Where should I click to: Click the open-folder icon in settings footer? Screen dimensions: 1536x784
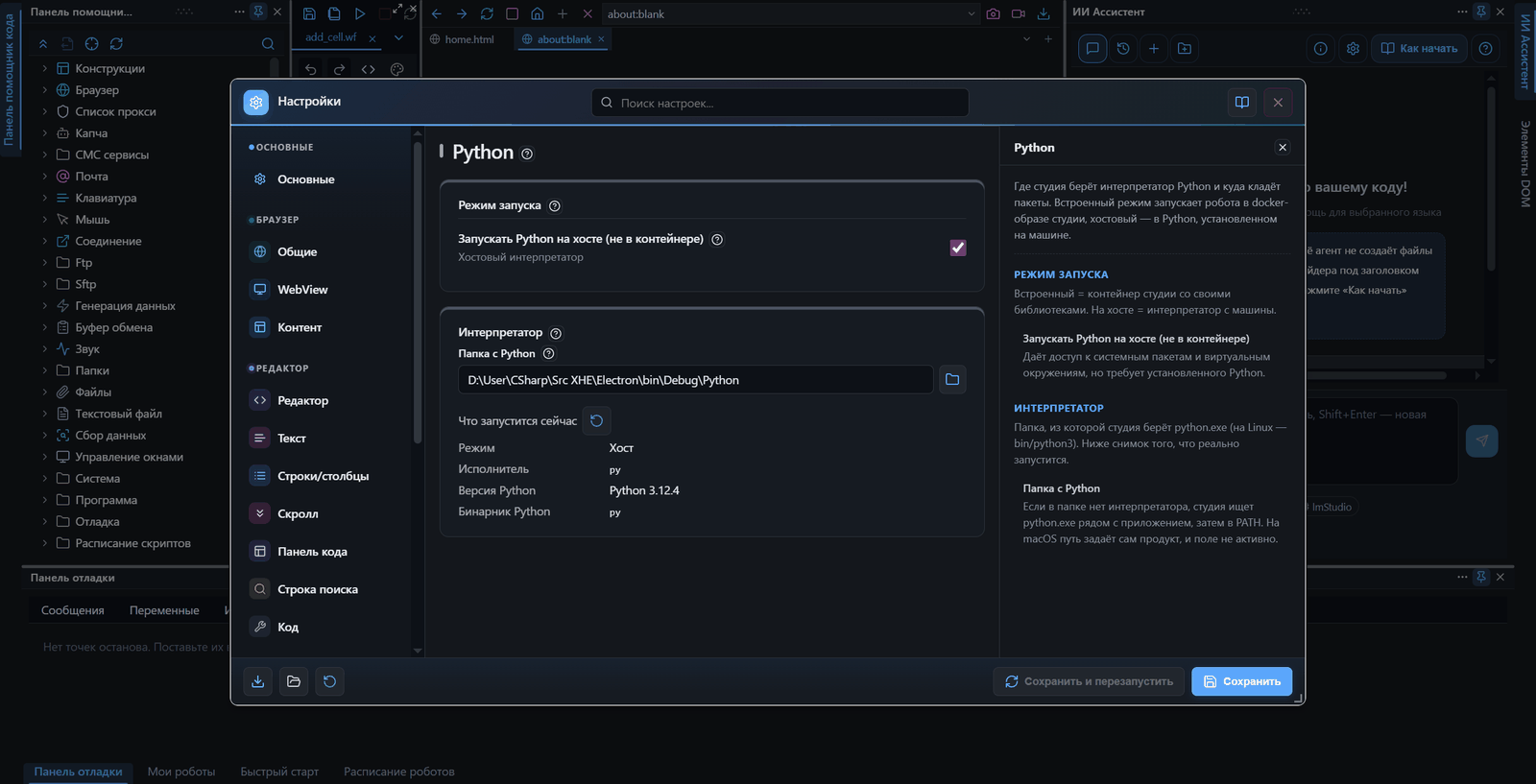294,681
